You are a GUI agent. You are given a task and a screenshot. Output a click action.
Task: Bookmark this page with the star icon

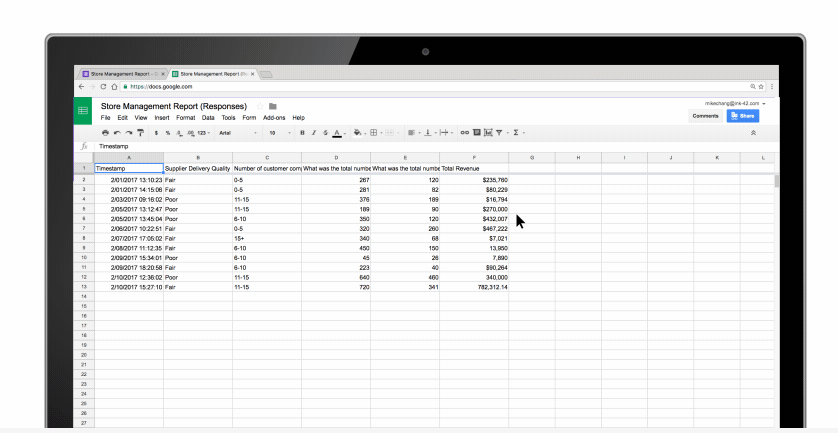[x=761, y=87]
